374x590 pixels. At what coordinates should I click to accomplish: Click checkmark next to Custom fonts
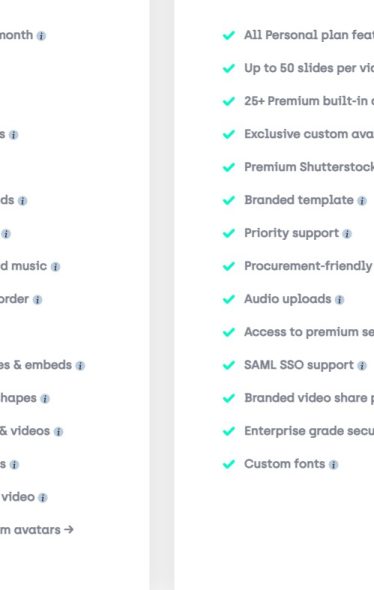(229, 464)
